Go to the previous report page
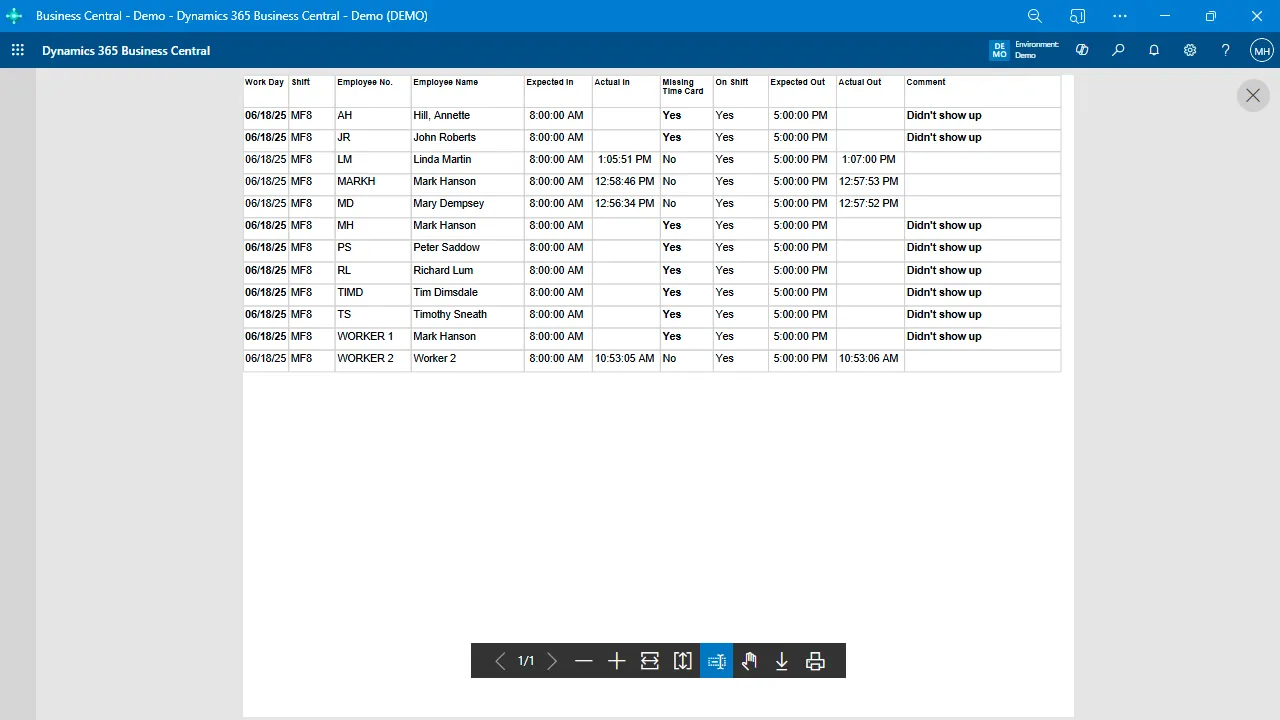 coord(500,661)
